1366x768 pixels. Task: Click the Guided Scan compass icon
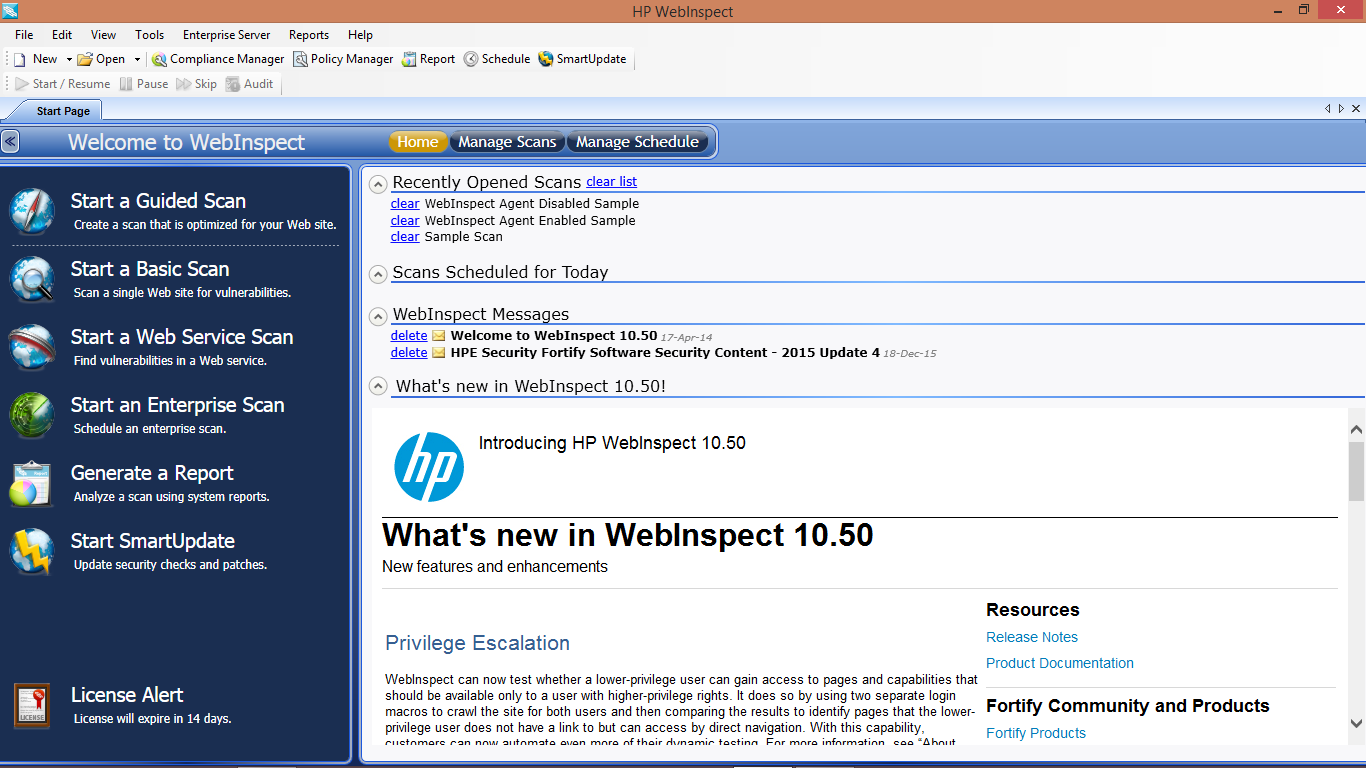(31, 211)
